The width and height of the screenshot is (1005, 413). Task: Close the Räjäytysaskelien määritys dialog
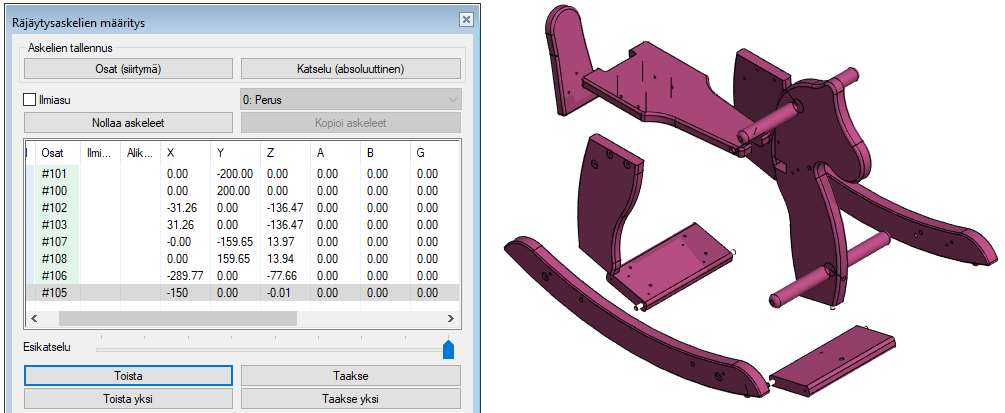[x=465, y=19]
